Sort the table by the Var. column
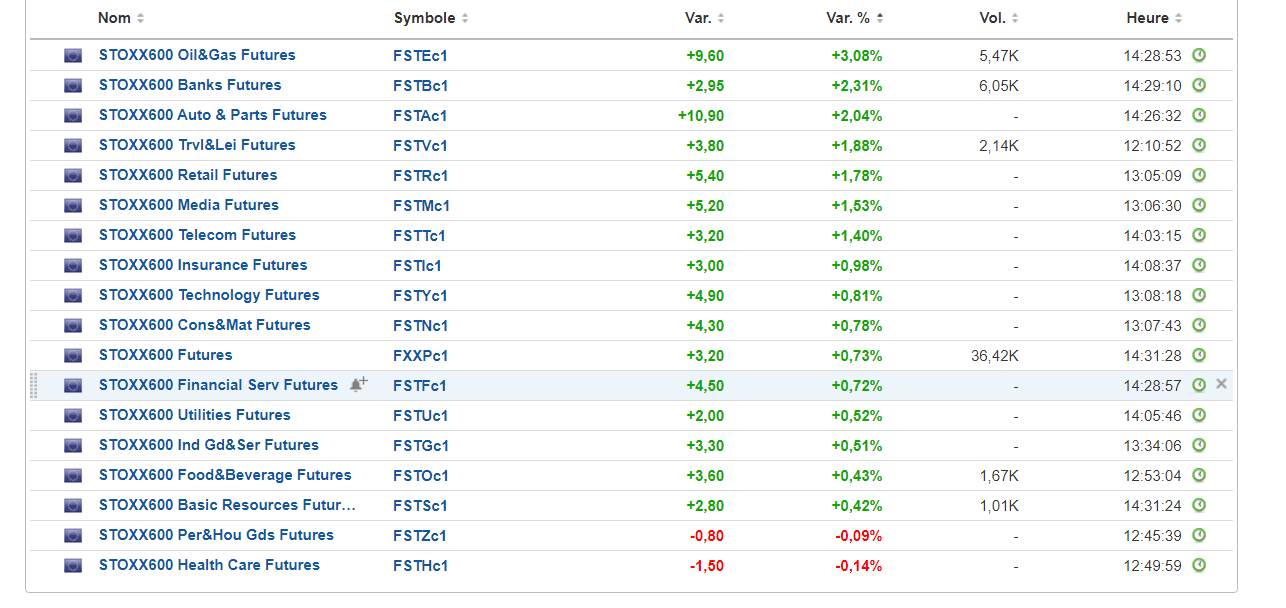The image size is (1286, 608). 704,18
